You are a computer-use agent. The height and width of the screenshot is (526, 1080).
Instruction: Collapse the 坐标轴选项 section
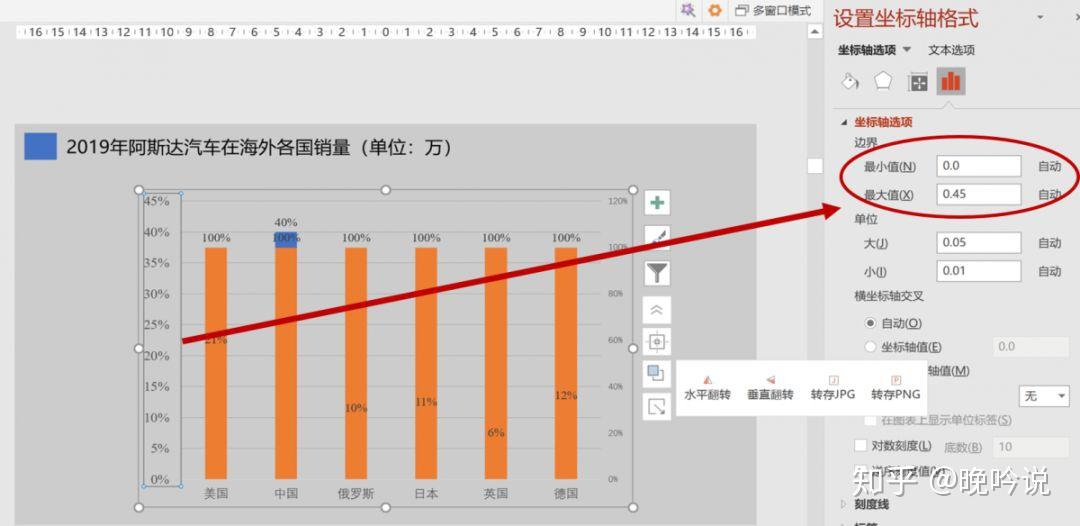click(x=844, y=123)
